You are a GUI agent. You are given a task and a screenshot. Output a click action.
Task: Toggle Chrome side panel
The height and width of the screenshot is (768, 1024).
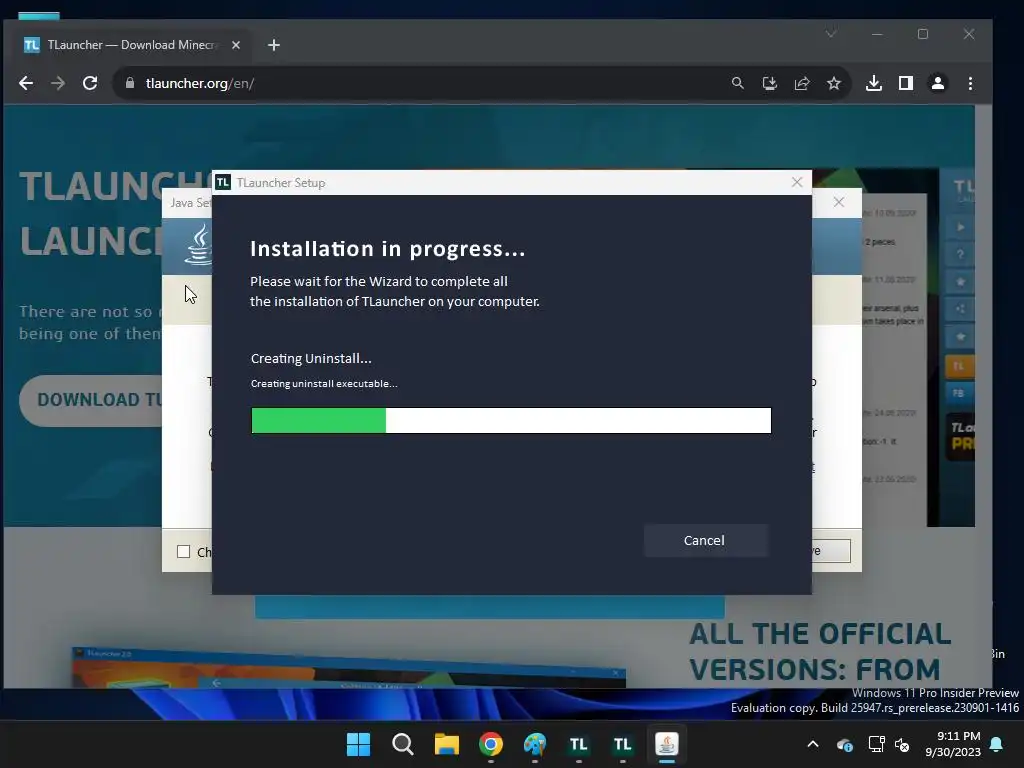[906, 83]
